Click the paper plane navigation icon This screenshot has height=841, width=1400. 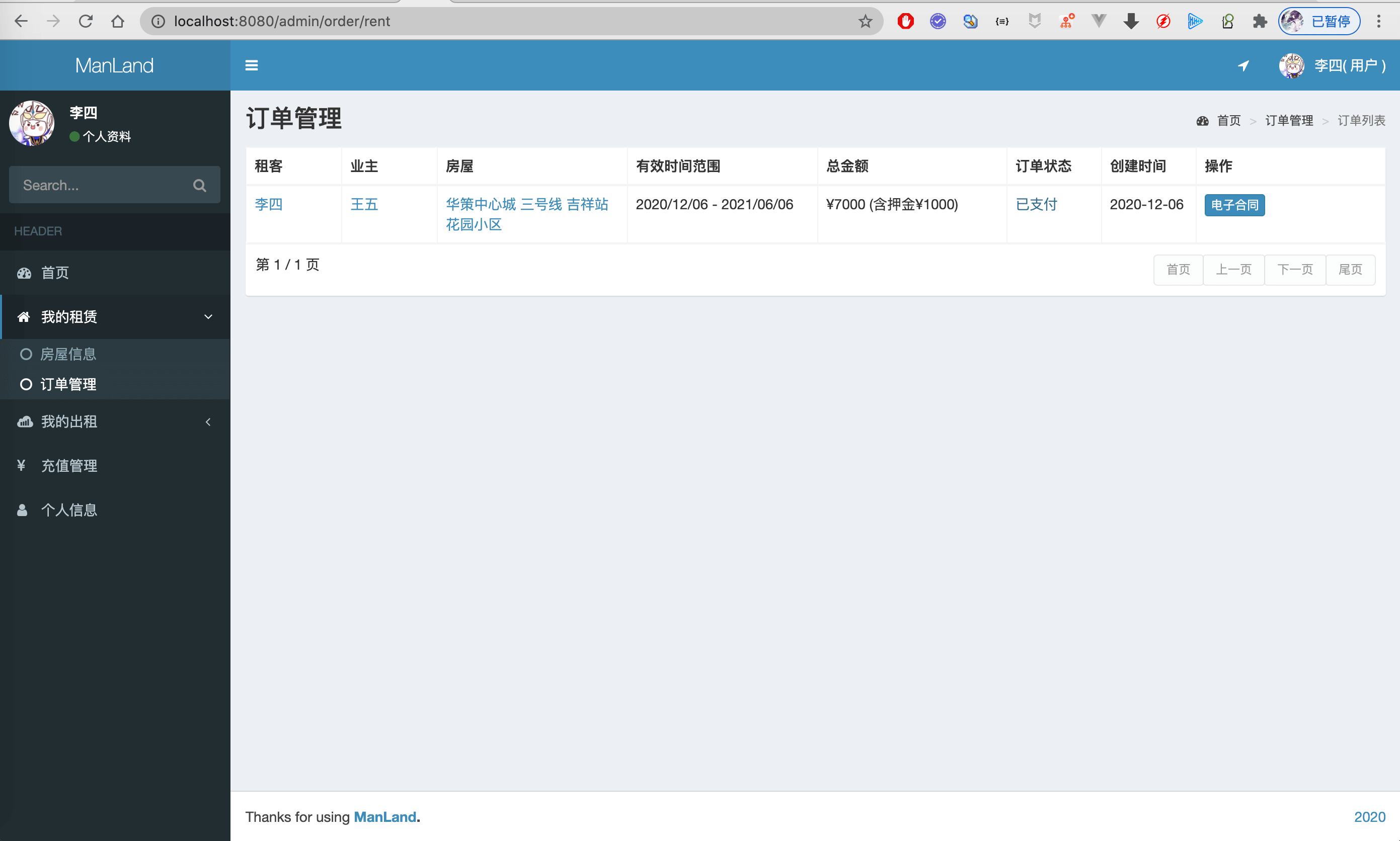(1243, 66)
